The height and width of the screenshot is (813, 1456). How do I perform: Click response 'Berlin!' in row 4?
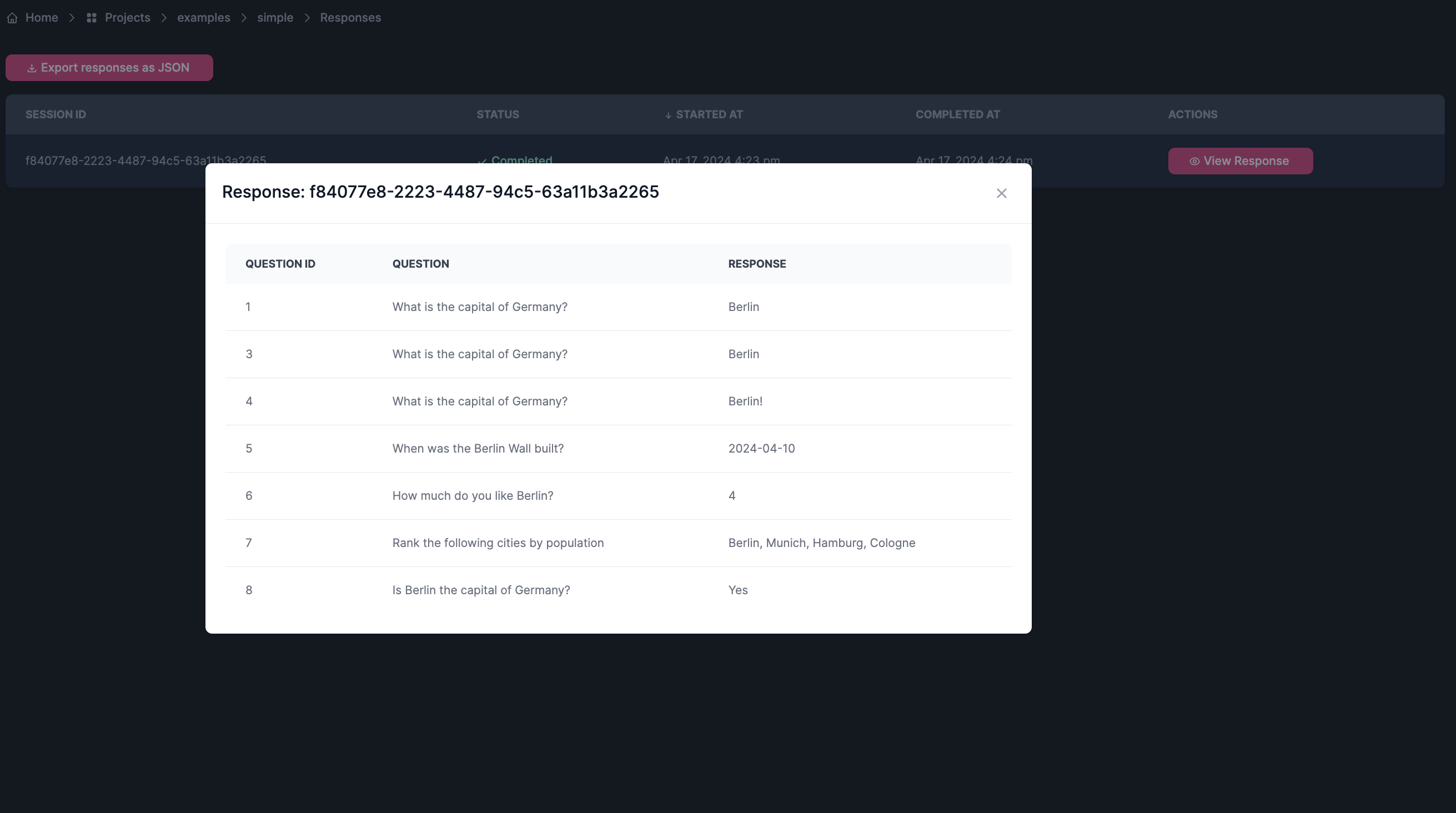[745, 402]
